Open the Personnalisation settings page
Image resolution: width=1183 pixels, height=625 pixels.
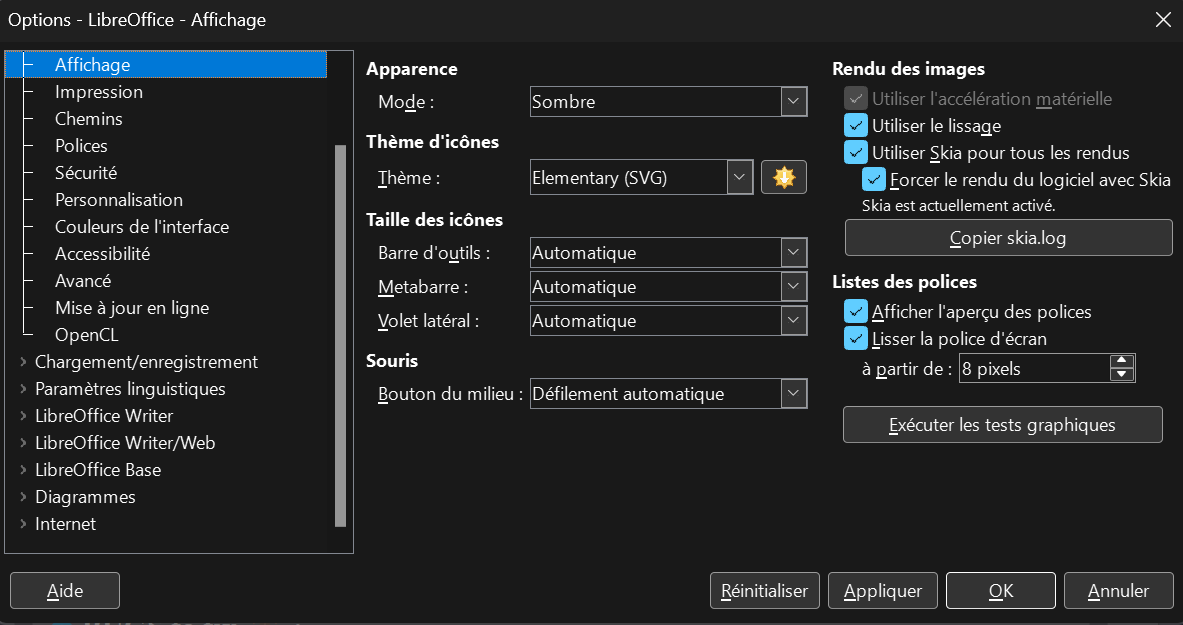pos(118,199)
